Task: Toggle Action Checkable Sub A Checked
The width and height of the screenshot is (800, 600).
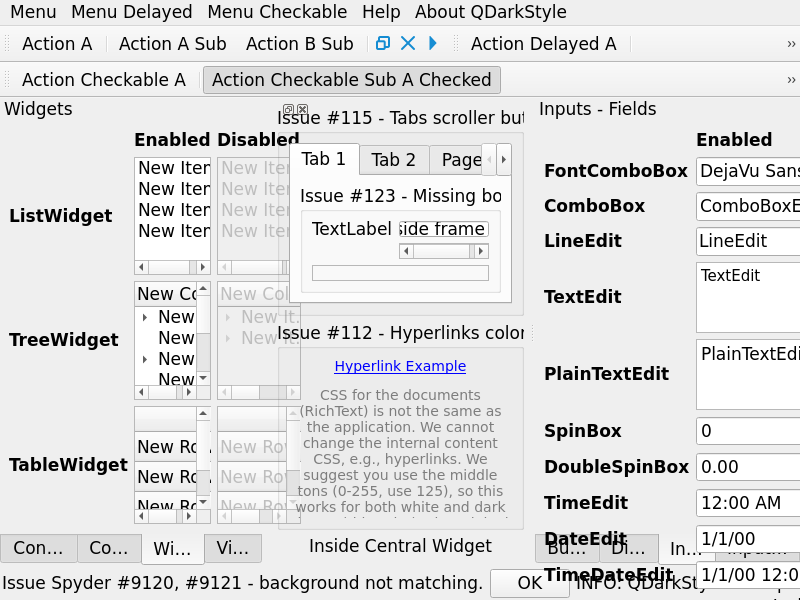Action: coord(351,80)
